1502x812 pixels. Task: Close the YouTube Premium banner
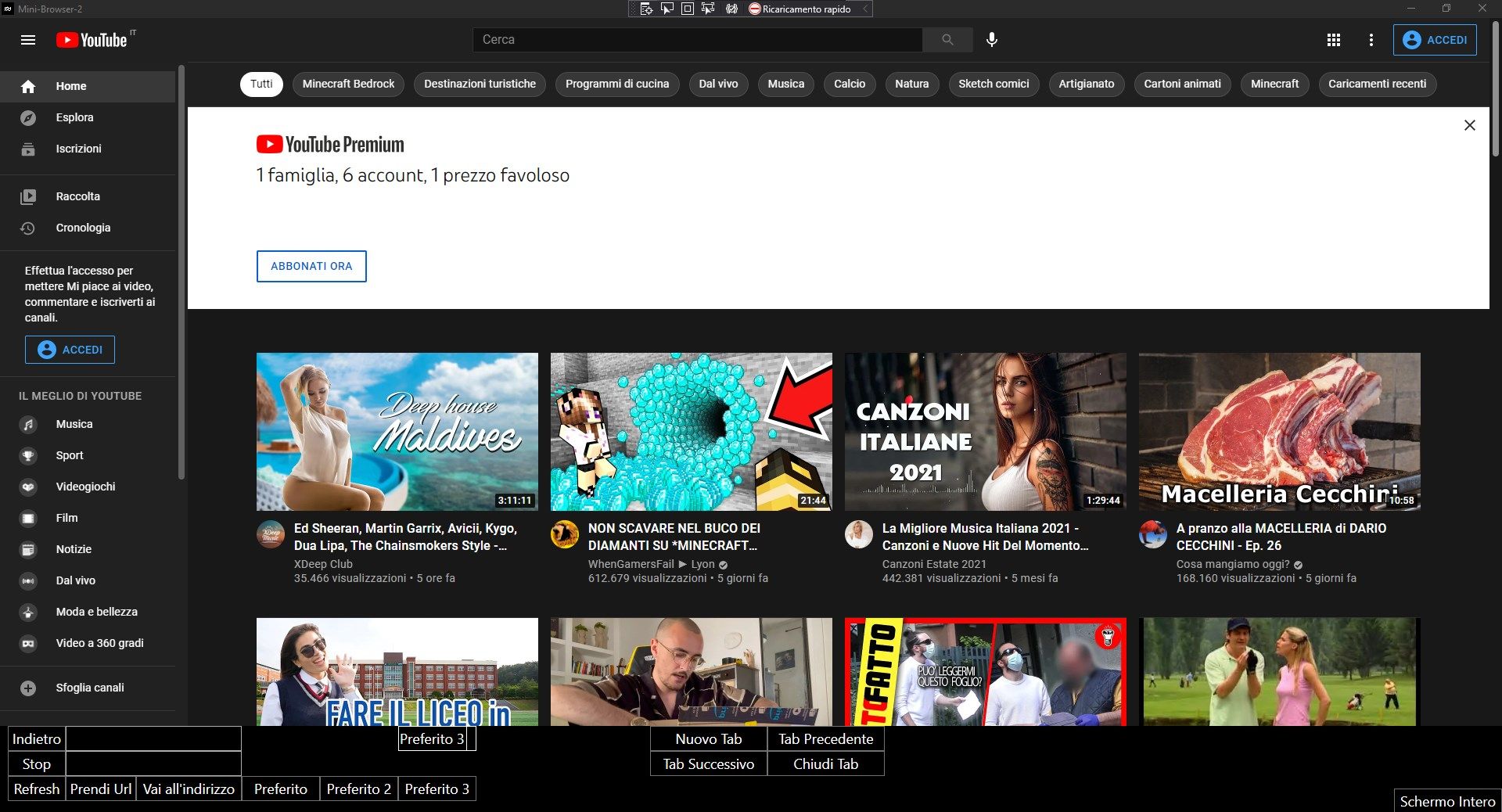click(1470, 125)
